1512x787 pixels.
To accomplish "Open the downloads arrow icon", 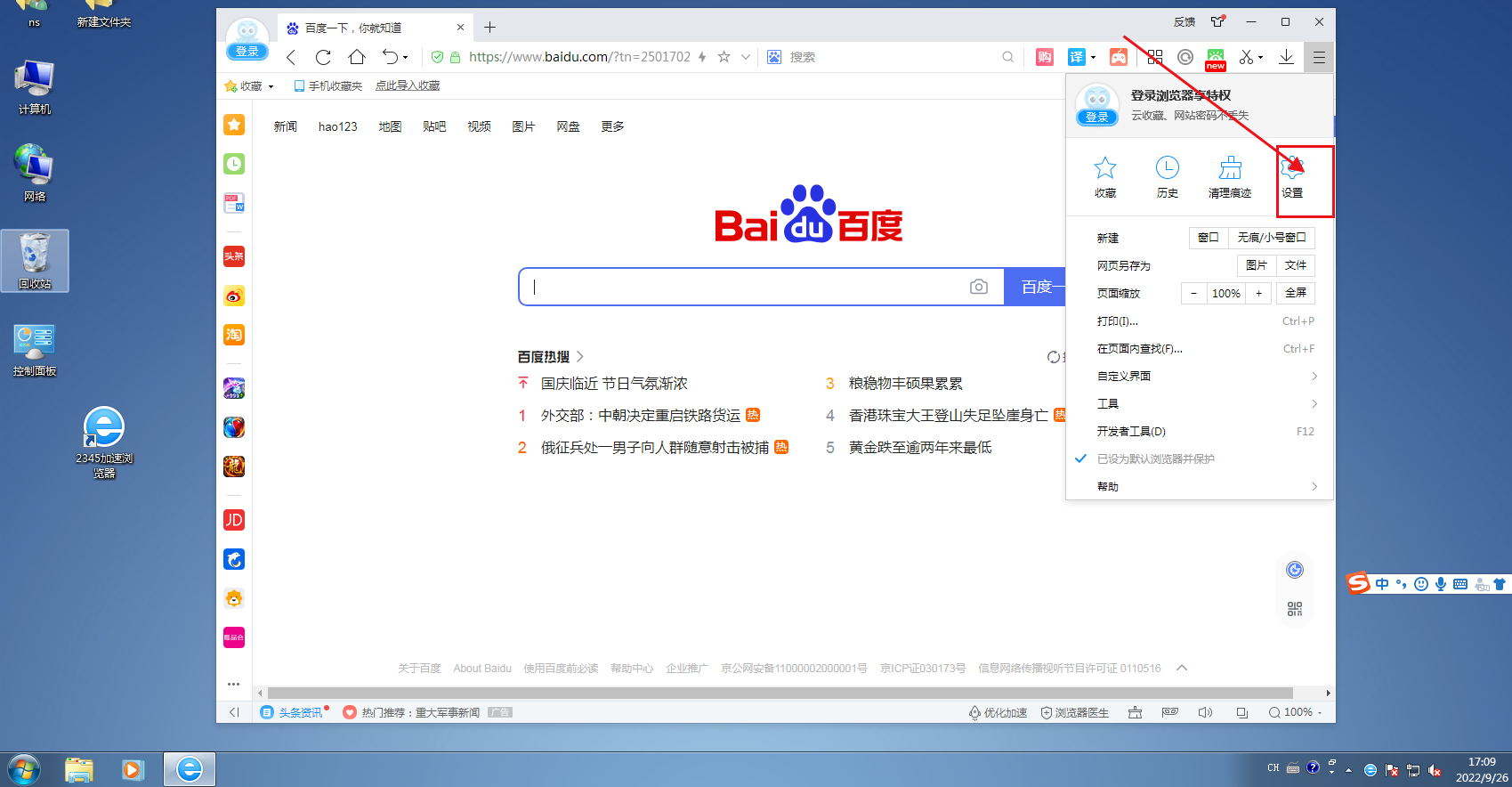I will point(1286,57).
